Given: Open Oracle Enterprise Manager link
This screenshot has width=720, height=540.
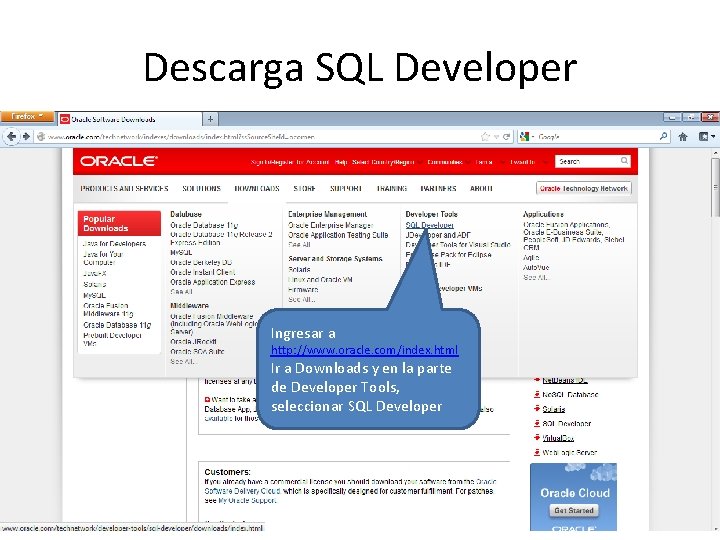Looking at the screenshot, I should pos(331,225).
